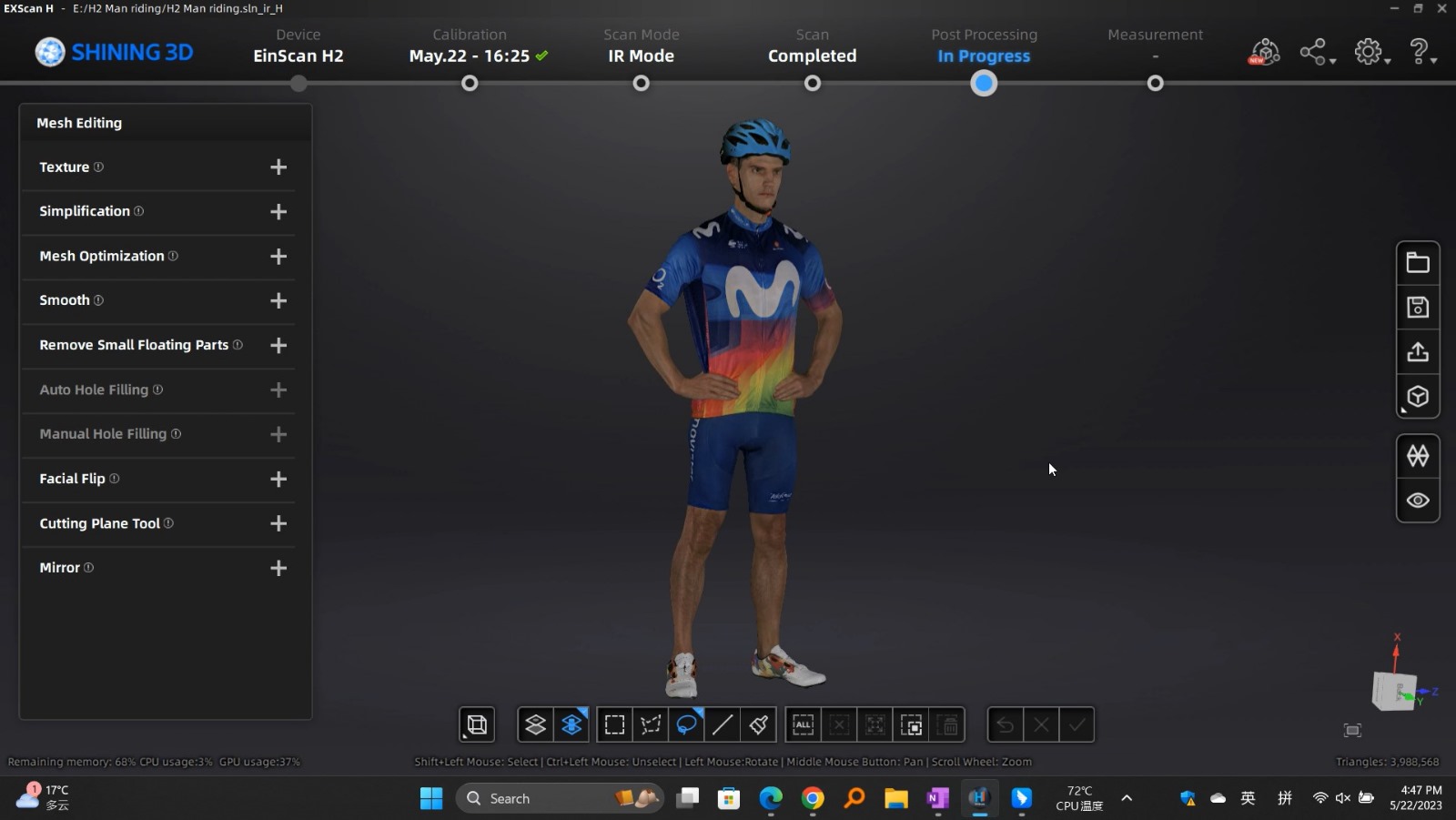Go to the Device step
Screen dimensions: 1456x820
pos(298,46)
